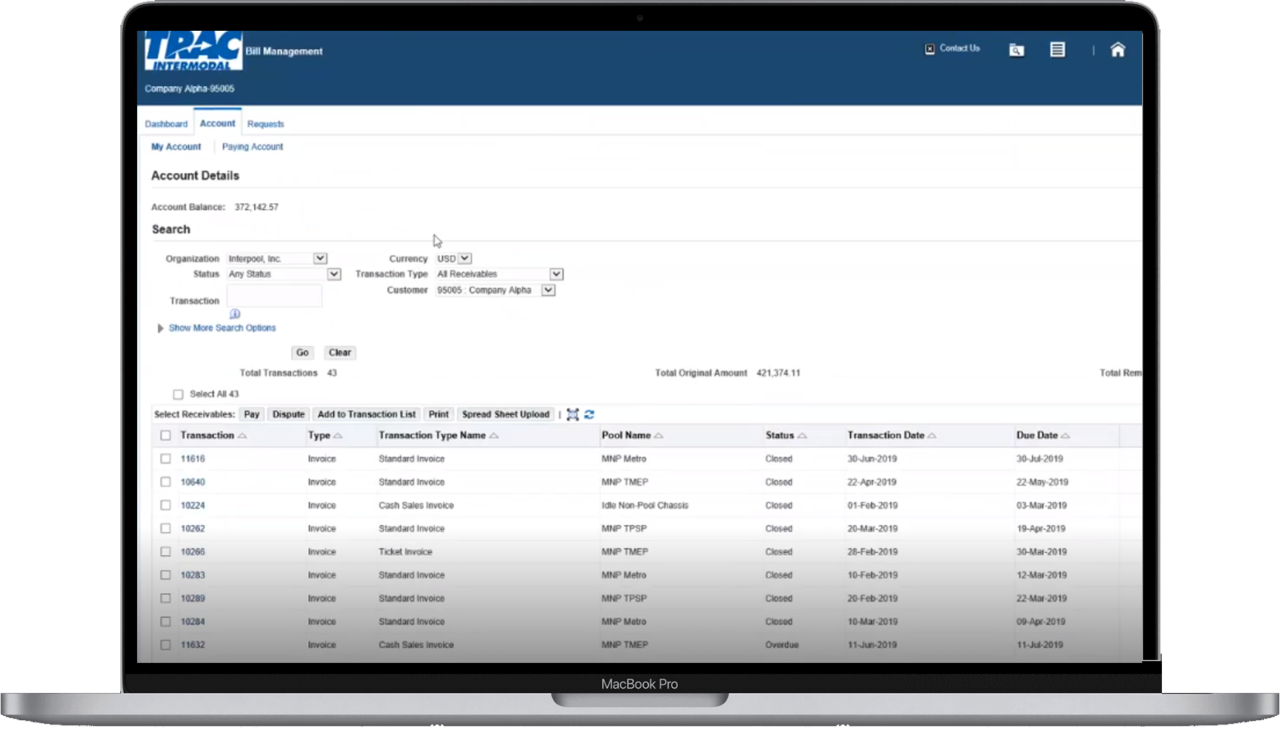Open the Paying Account tab
Image resolution: width=1280 pixels, height=748 pixels.
click(252, 146)
